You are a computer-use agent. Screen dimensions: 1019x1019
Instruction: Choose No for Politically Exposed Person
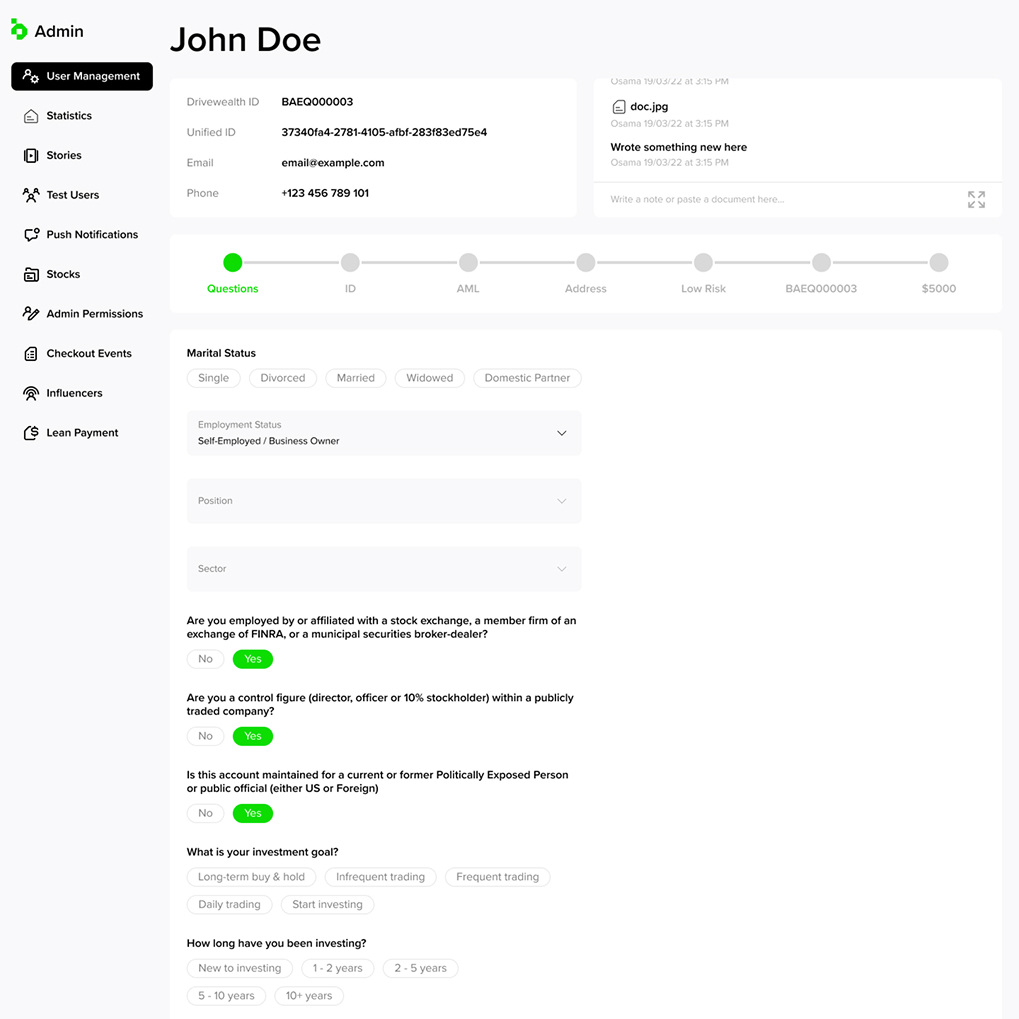205,813
